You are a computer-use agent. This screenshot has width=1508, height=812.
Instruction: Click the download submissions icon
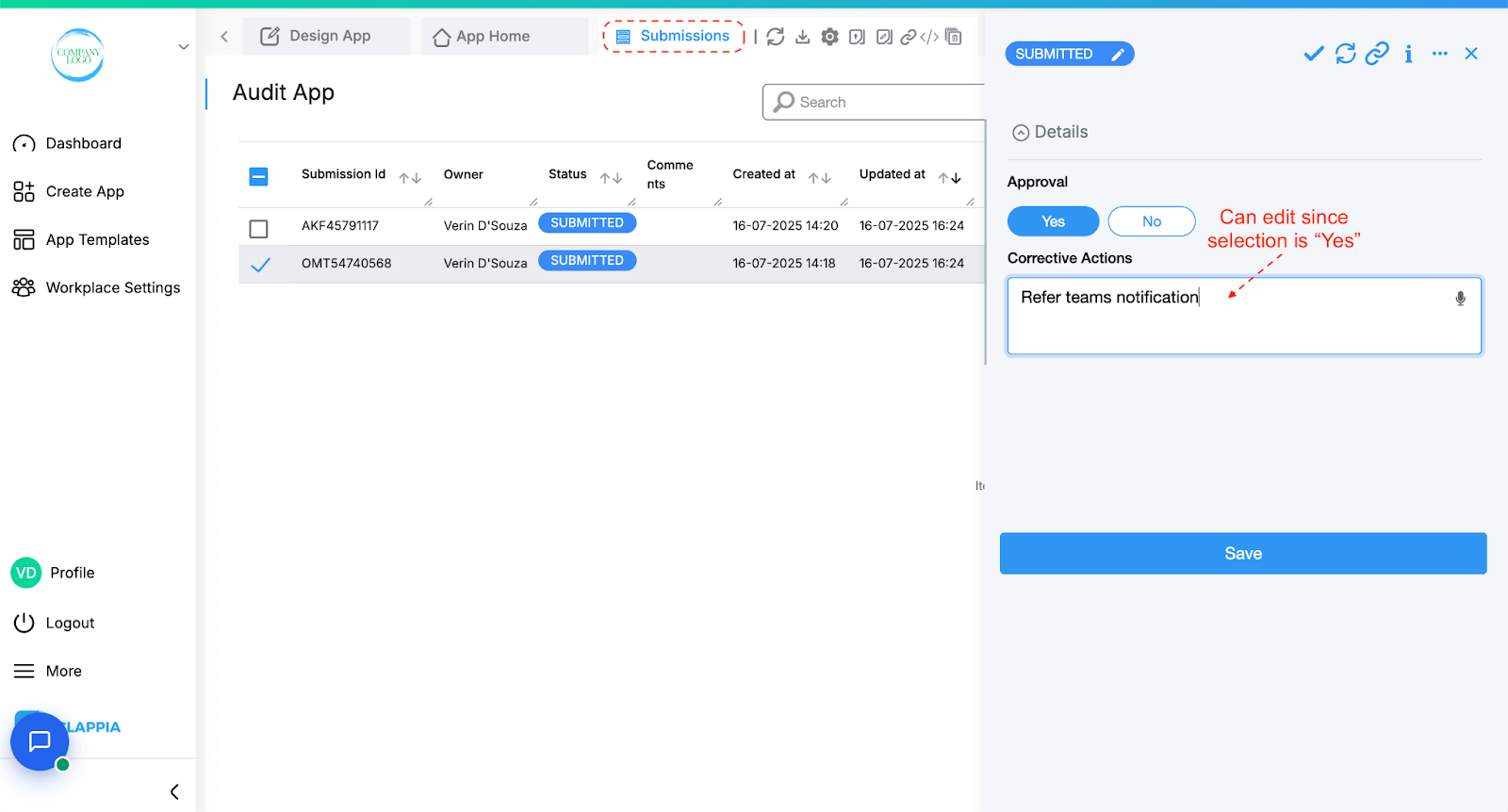coord(802,37)
